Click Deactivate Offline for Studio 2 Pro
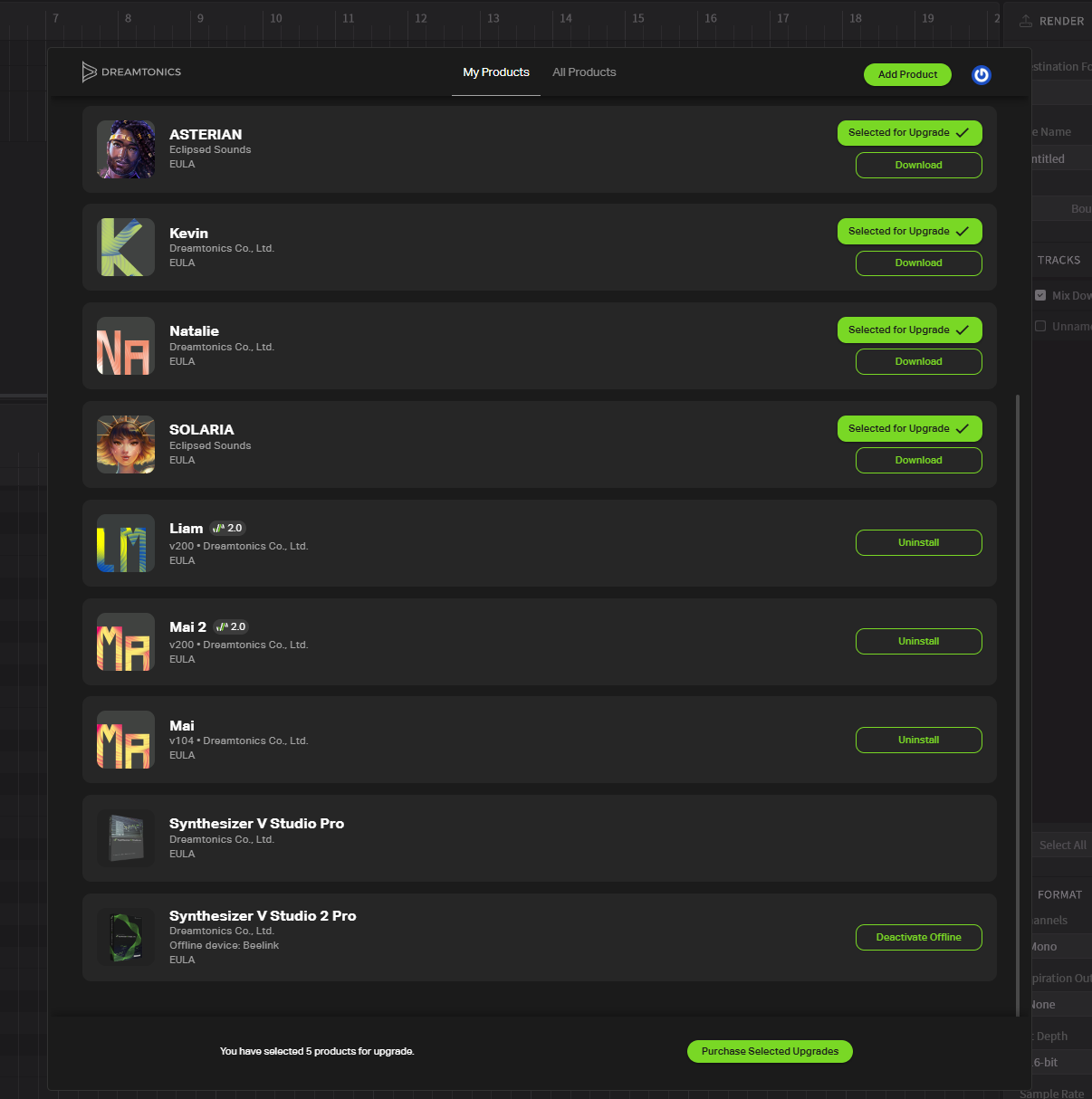 (x=919, y=938)
